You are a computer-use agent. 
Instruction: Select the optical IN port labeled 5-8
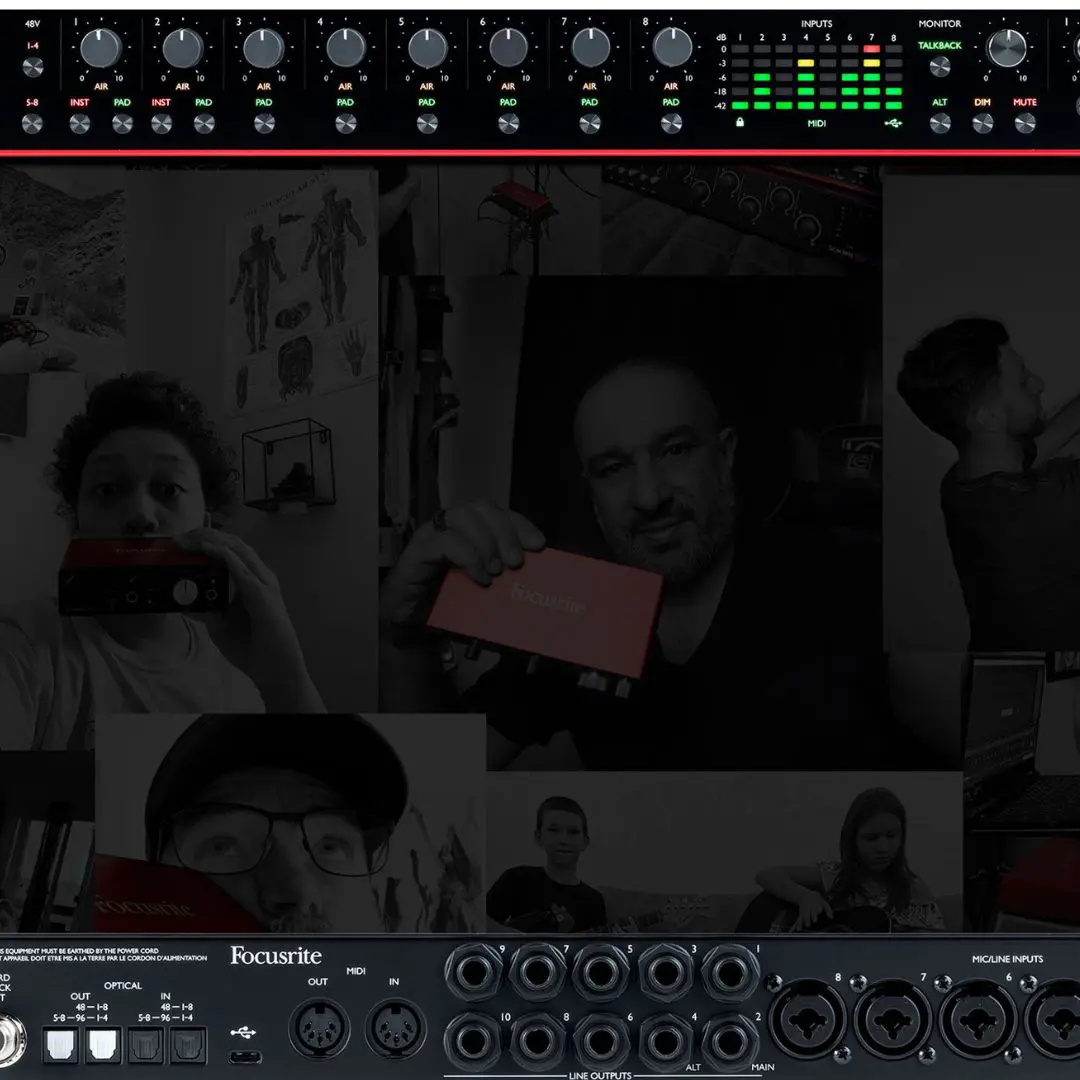[x=146, y=1044]
